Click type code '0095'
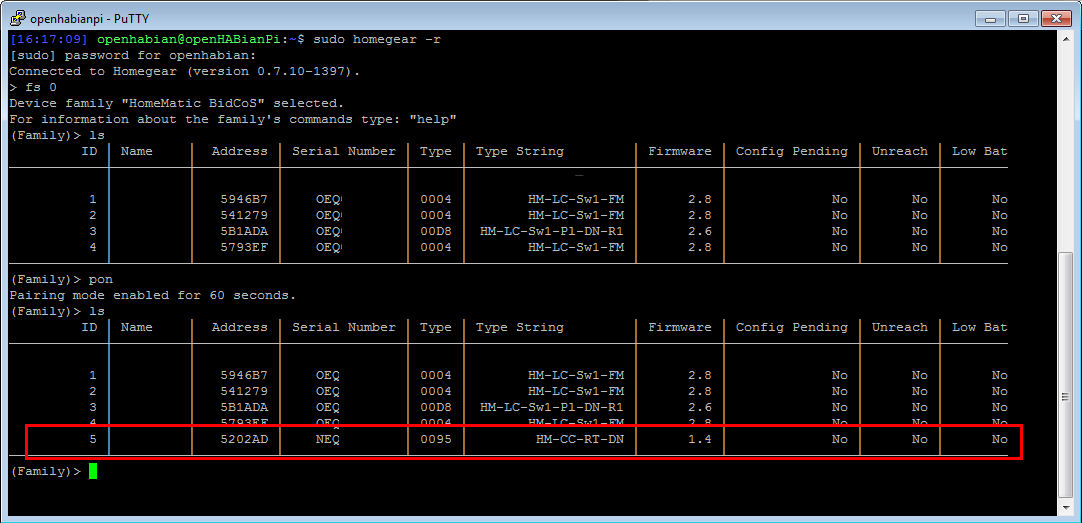Viewport: 1082px width, 523px height. point(436,439)
